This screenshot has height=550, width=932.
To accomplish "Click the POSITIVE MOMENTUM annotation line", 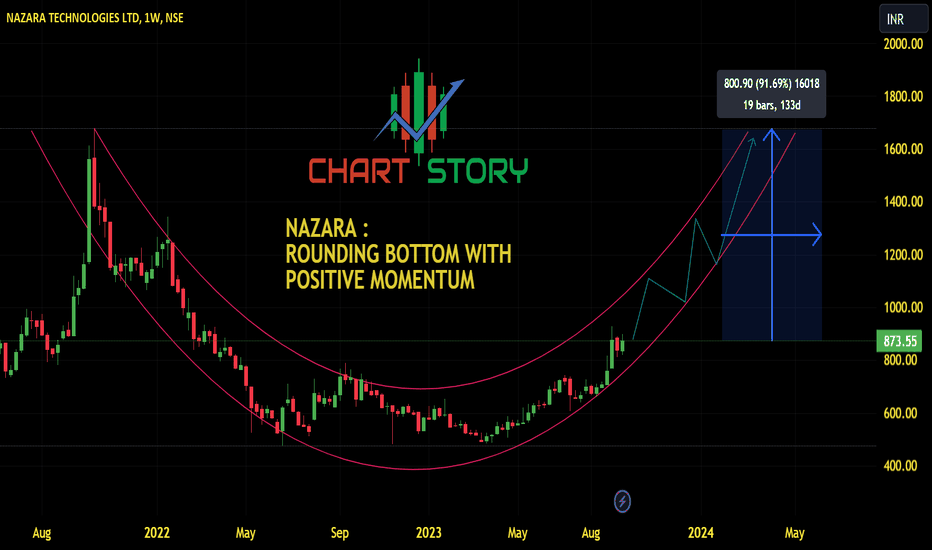I will click(x=380, y=279).
